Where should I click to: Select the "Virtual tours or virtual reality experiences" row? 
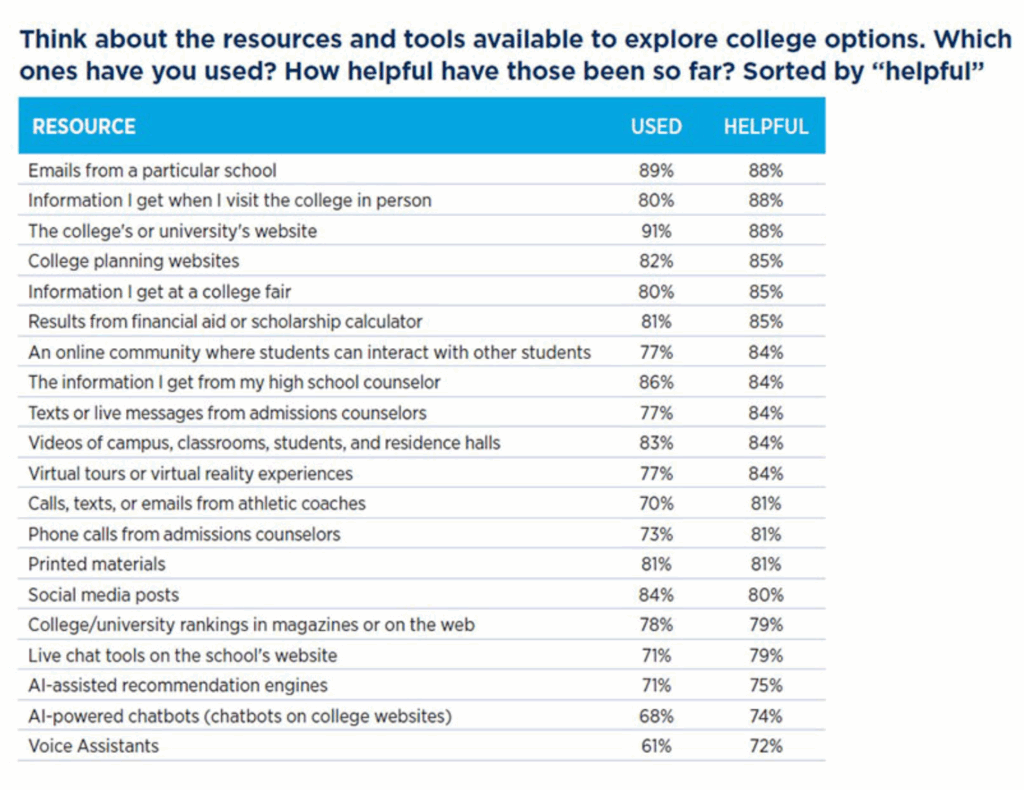pyautogui.click(x=190, y=473)
